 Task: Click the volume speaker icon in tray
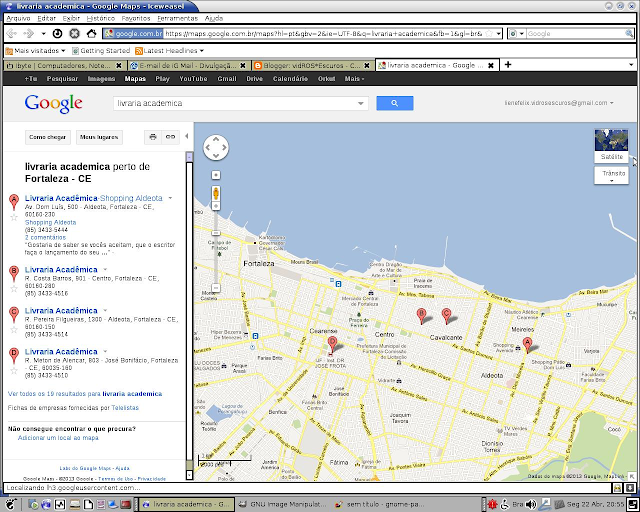tap(531, 504)
